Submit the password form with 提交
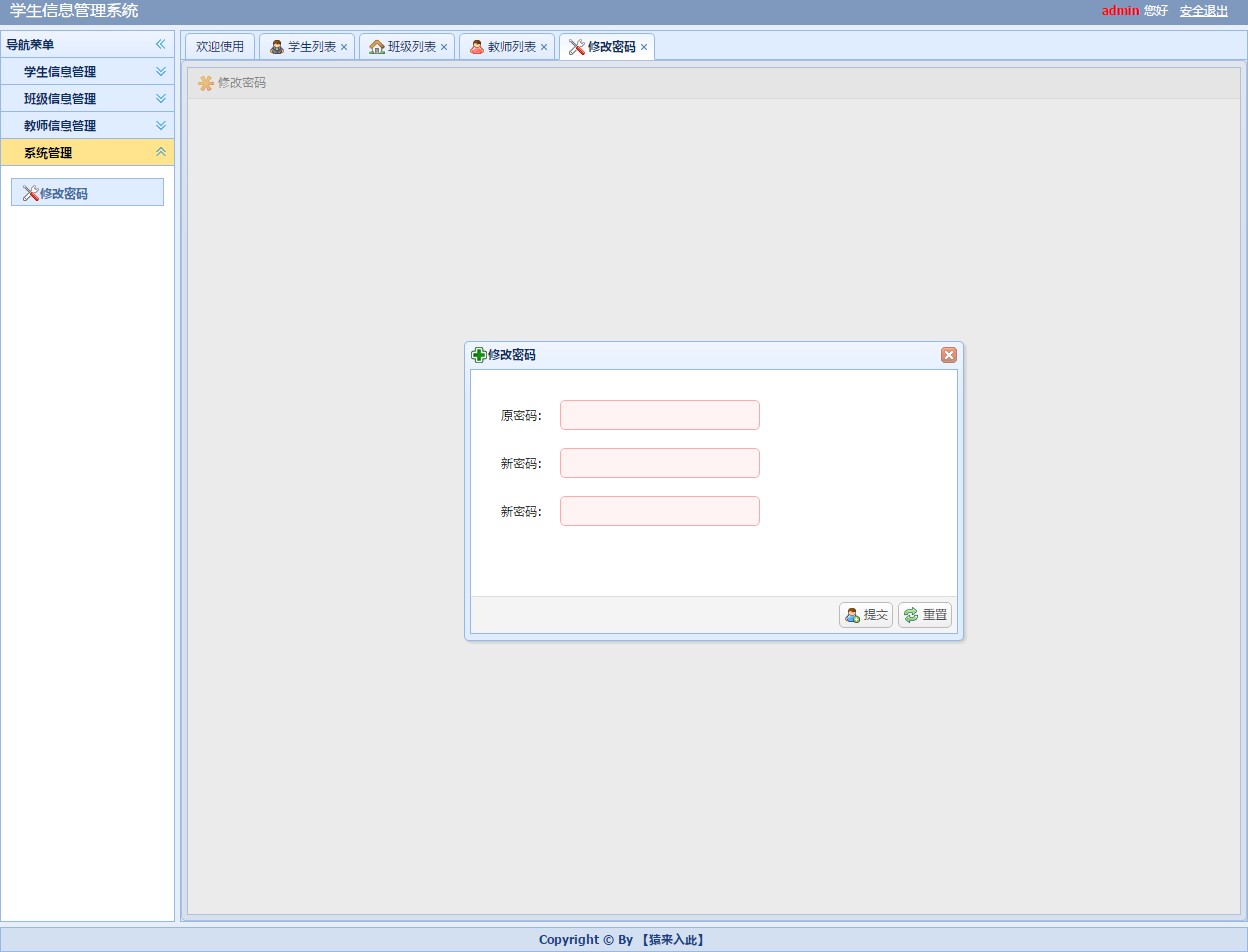The image size is (1248, 952). 866,615
